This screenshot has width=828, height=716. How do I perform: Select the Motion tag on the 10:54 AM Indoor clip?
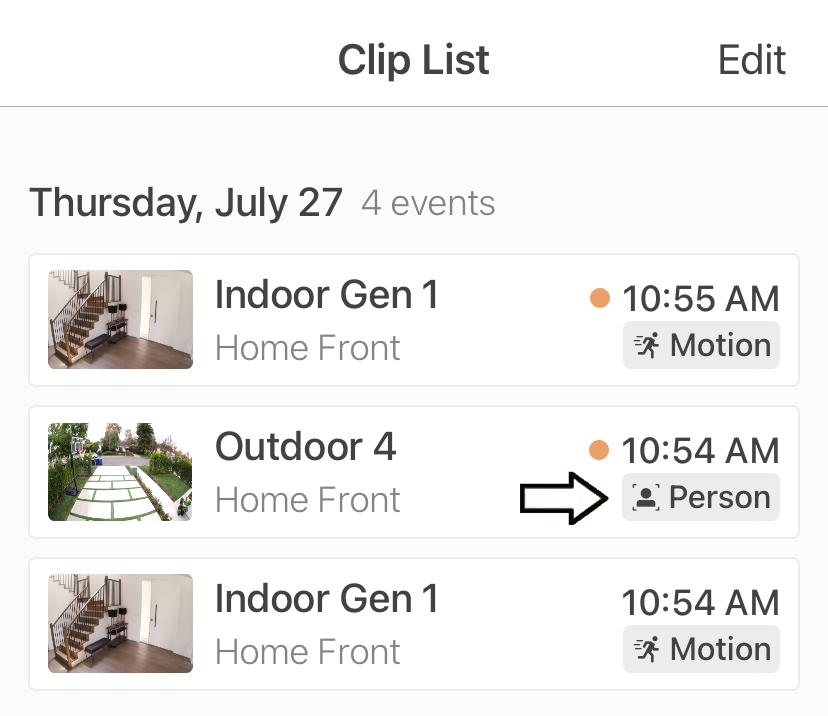click(701, 650)
